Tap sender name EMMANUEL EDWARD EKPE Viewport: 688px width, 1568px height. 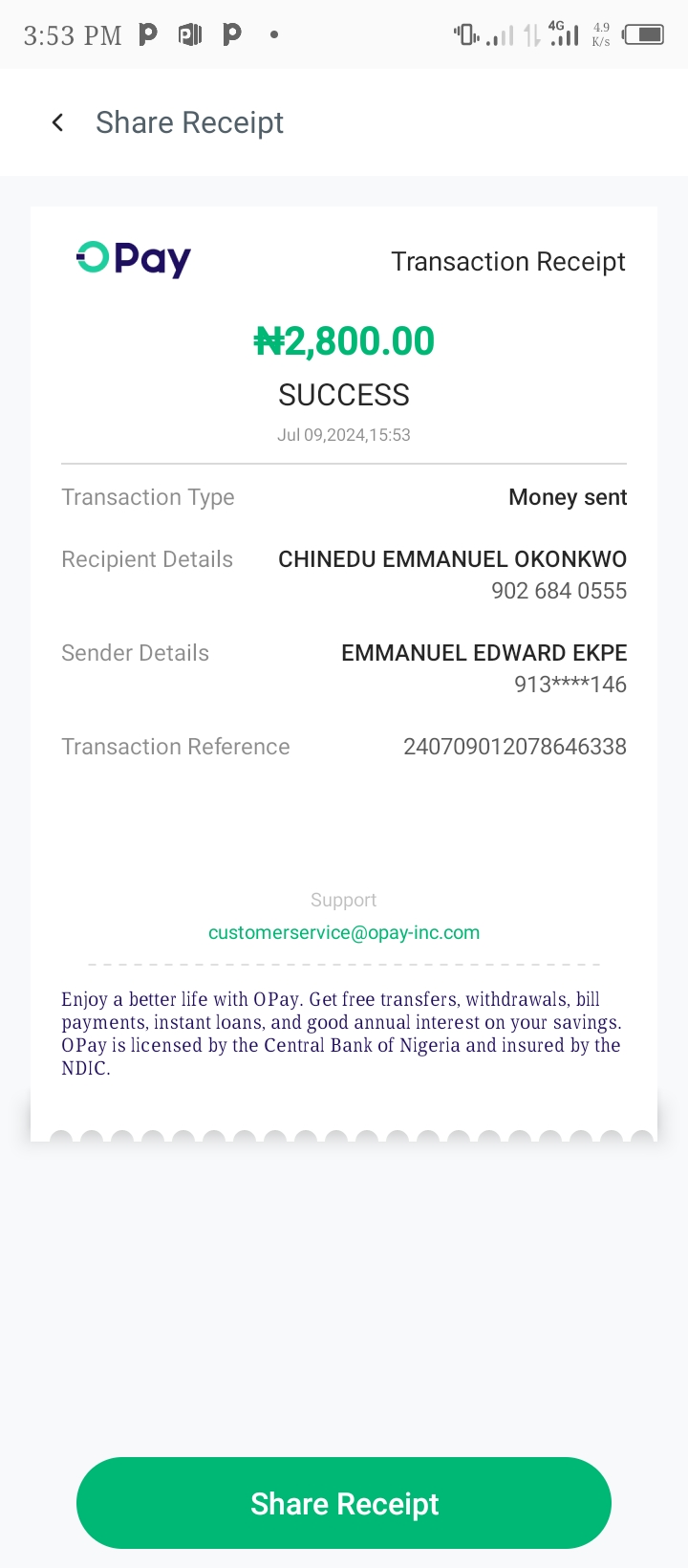point(484,653)
